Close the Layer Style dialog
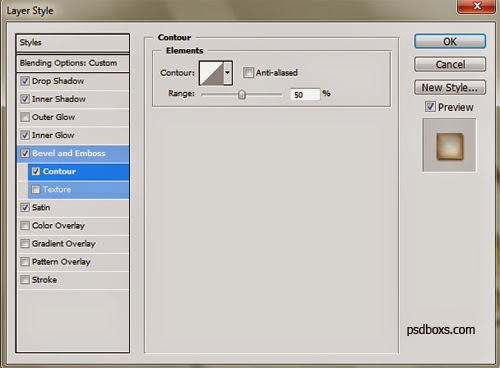500x368 pixels. [477, 6]
